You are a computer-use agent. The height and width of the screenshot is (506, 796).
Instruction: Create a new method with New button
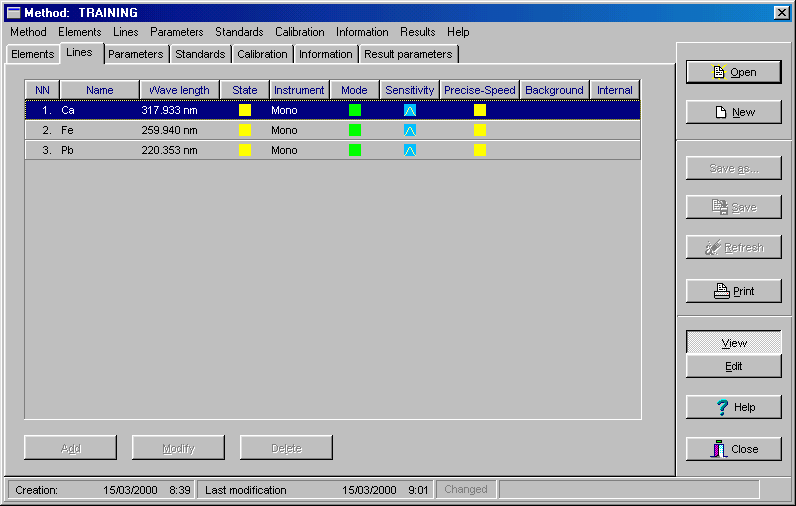[734, 112]
